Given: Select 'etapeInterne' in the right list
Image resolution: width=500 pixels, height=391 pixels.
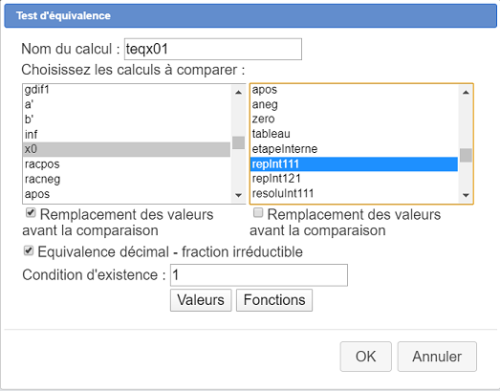Looking at the screenshot, I should click(354, 149).
